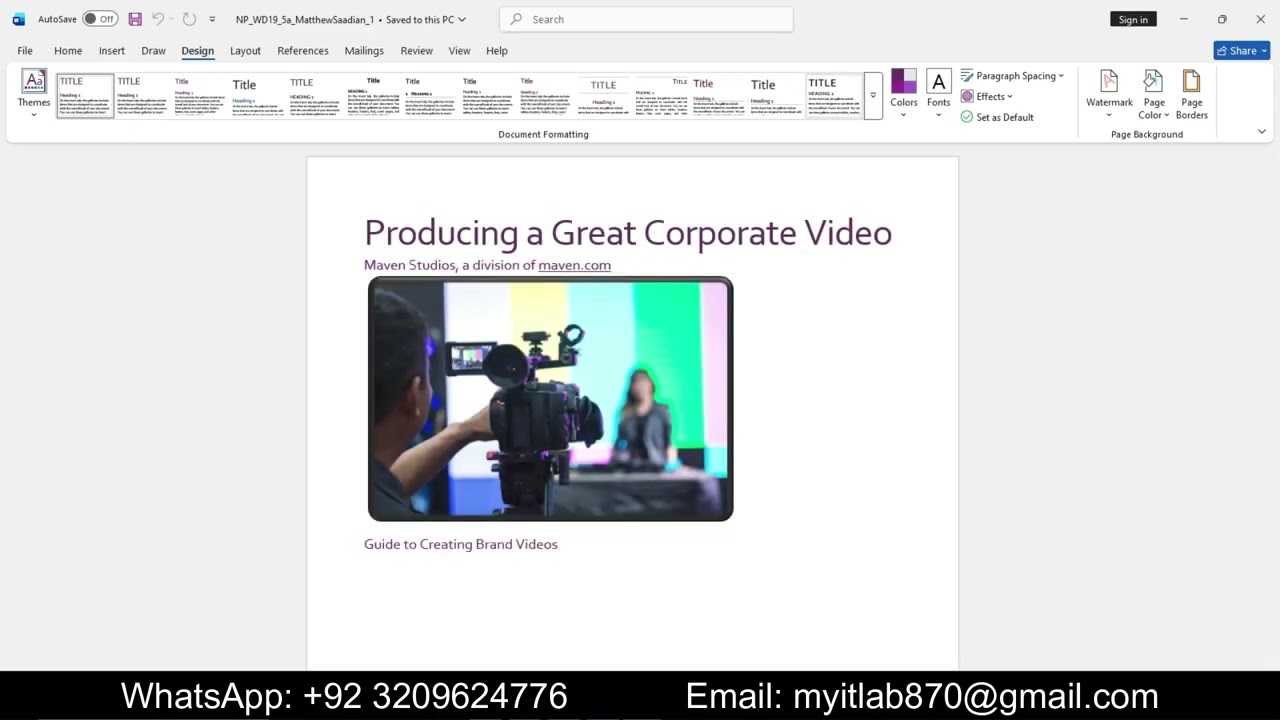Select the Design tab
The width and height of the screenshot is (1280, 720).
198,50
